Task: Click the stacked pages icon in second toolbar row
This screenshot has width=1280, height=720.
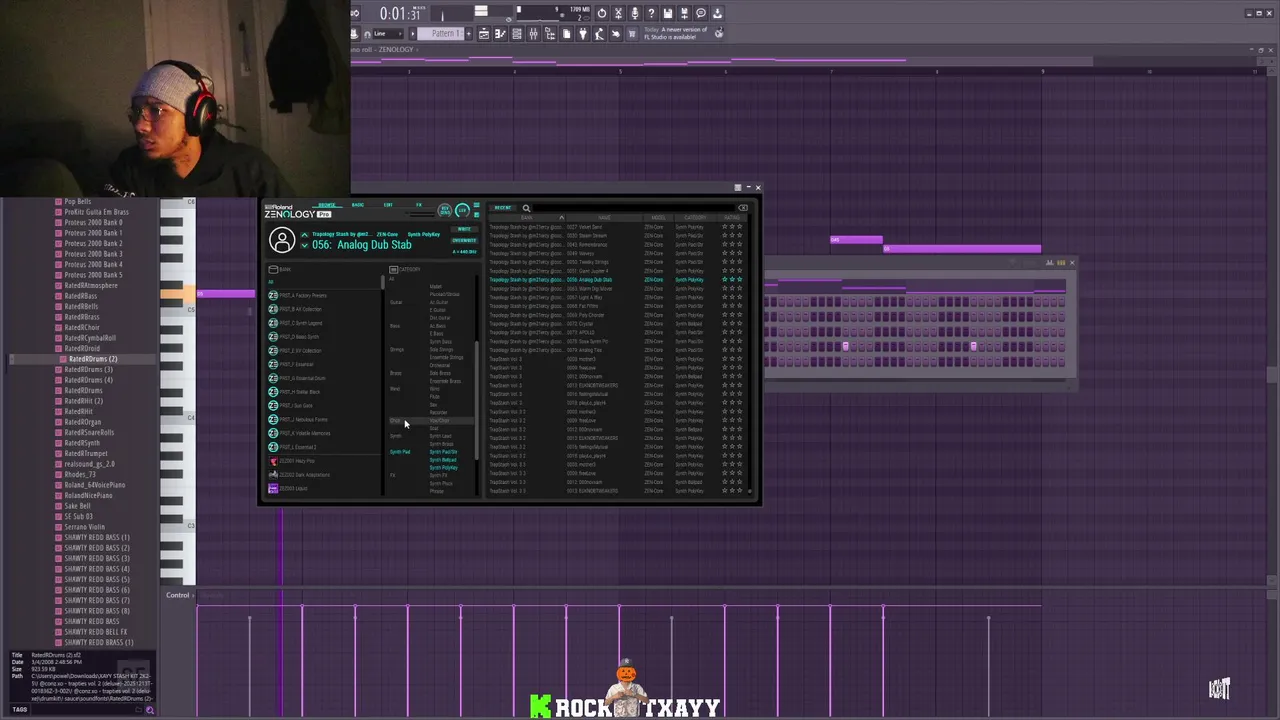Action: pyautogui.click(x=567, y=34)
